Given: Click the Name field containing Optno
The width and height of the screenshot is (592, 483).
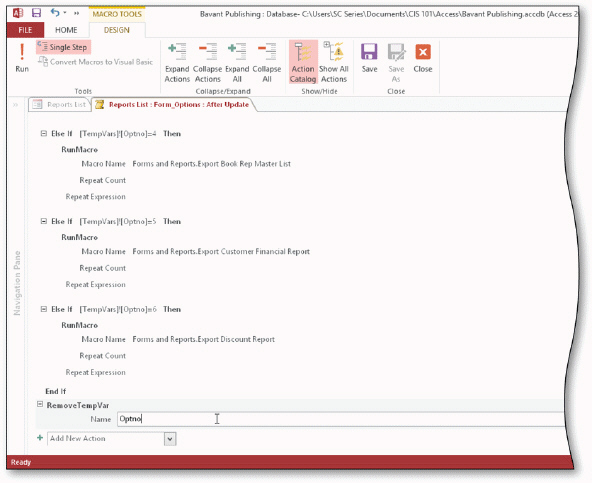Looking at the screenshot, I should pyautogui.click(x=341, y=419).
